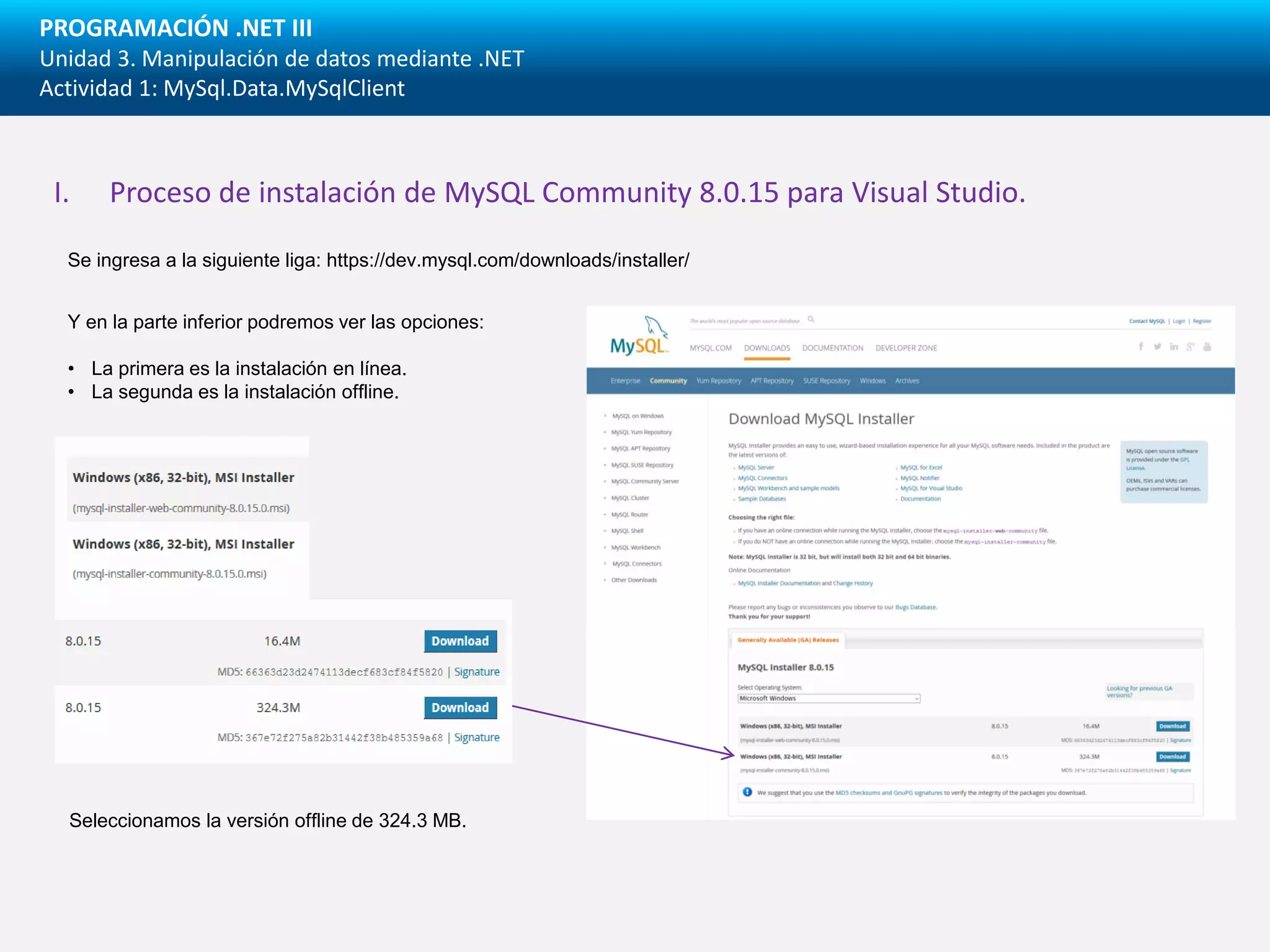Open the DEVELOPER ZONE nav tab
This screenshot has width=1270, height=952.
coord(906,348)
